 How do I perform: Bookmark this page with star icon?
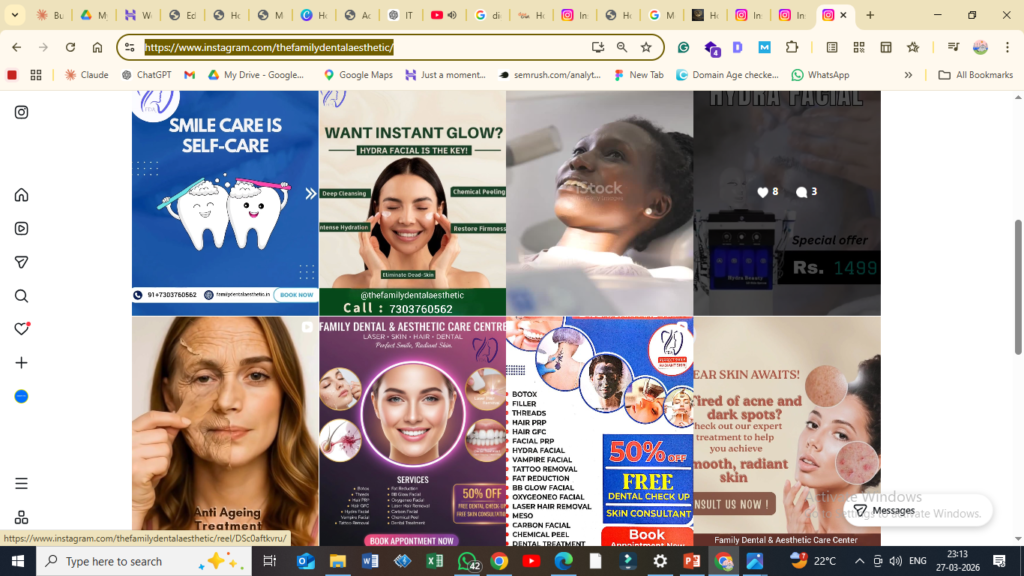[646, 47]
